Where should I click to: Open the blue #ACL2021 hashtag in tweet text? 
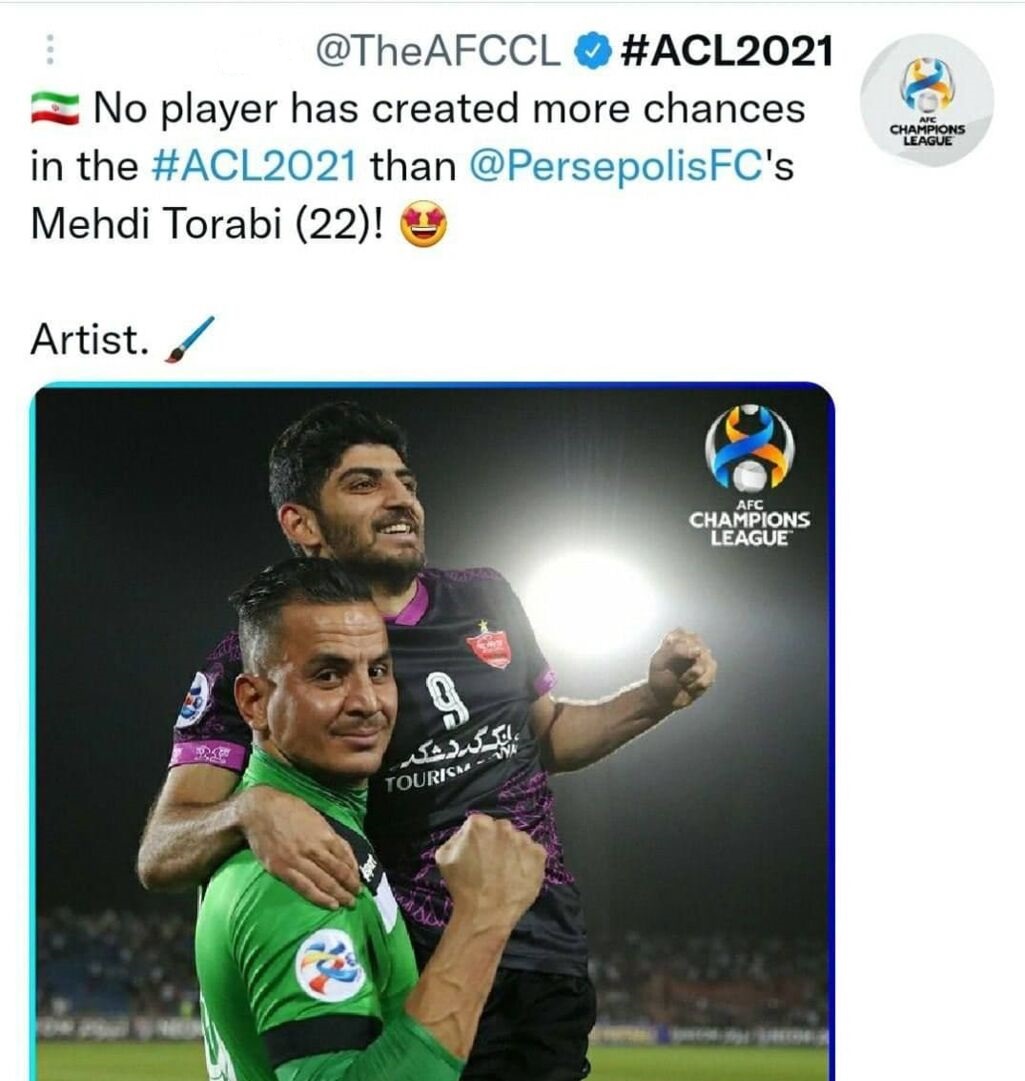point(254,167)
